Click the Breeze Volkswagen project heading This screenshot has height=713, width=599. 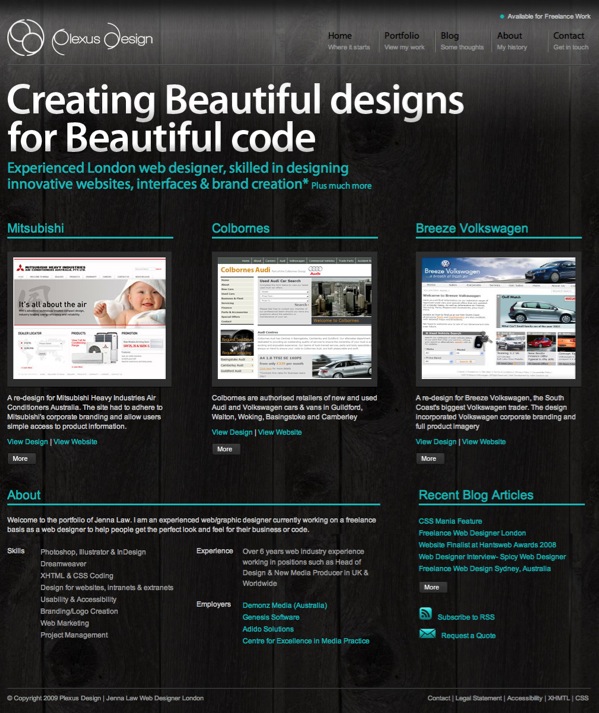472,228
